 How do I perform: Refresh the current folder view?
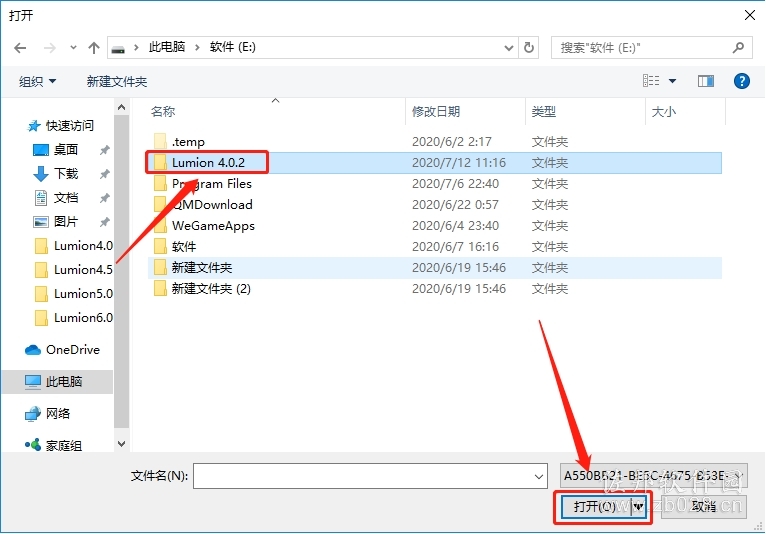coord(529,47)
